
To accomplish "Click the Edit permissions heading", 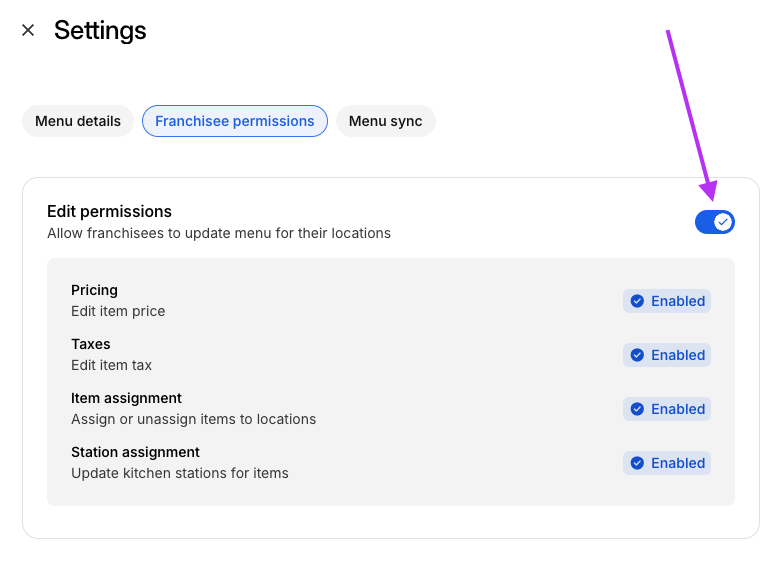I will pyautogui.click(x=109, y=211).
